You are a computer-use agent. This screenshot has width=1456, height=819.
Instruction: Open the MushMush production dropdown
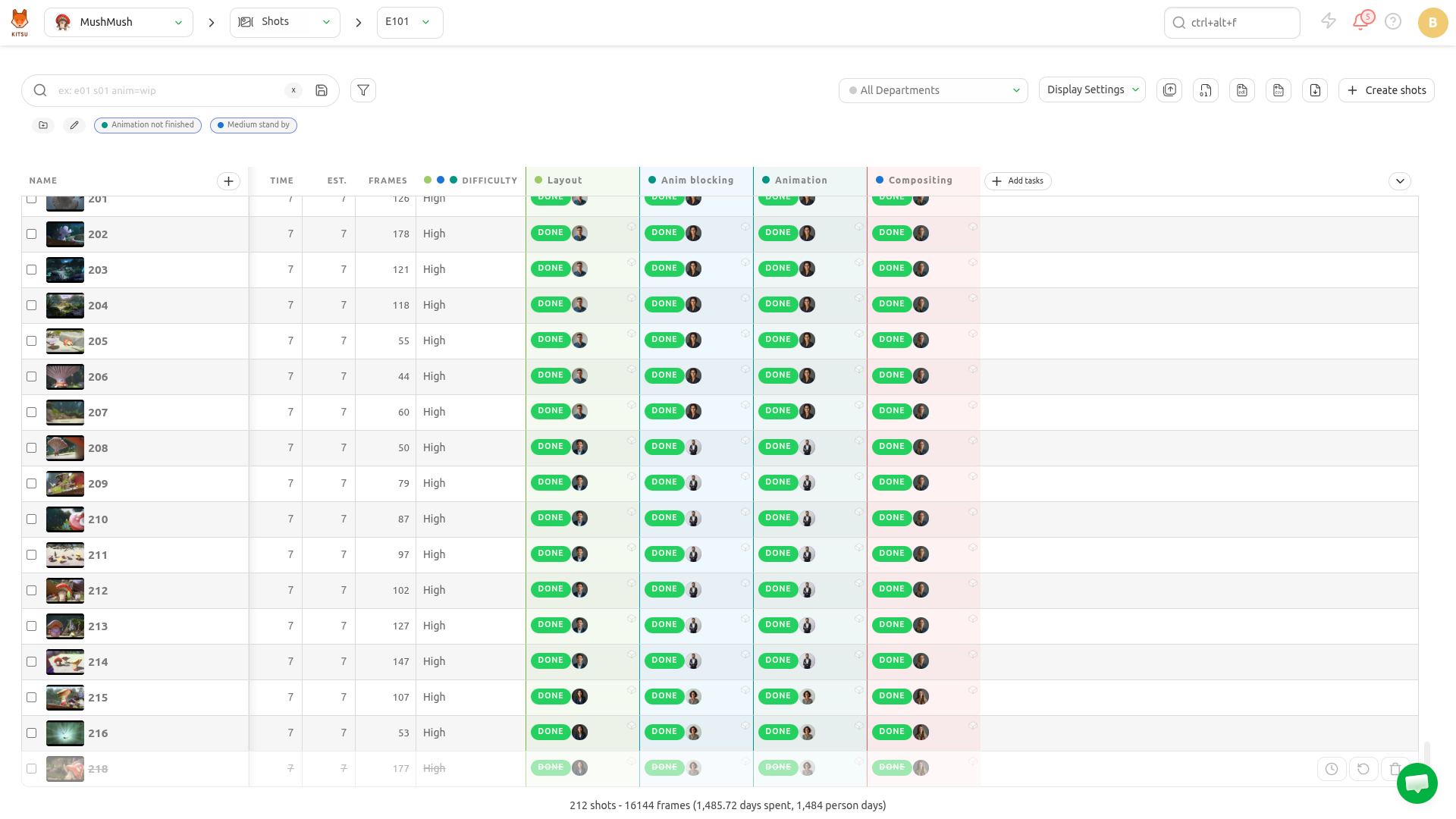click(x=118, y=23)
